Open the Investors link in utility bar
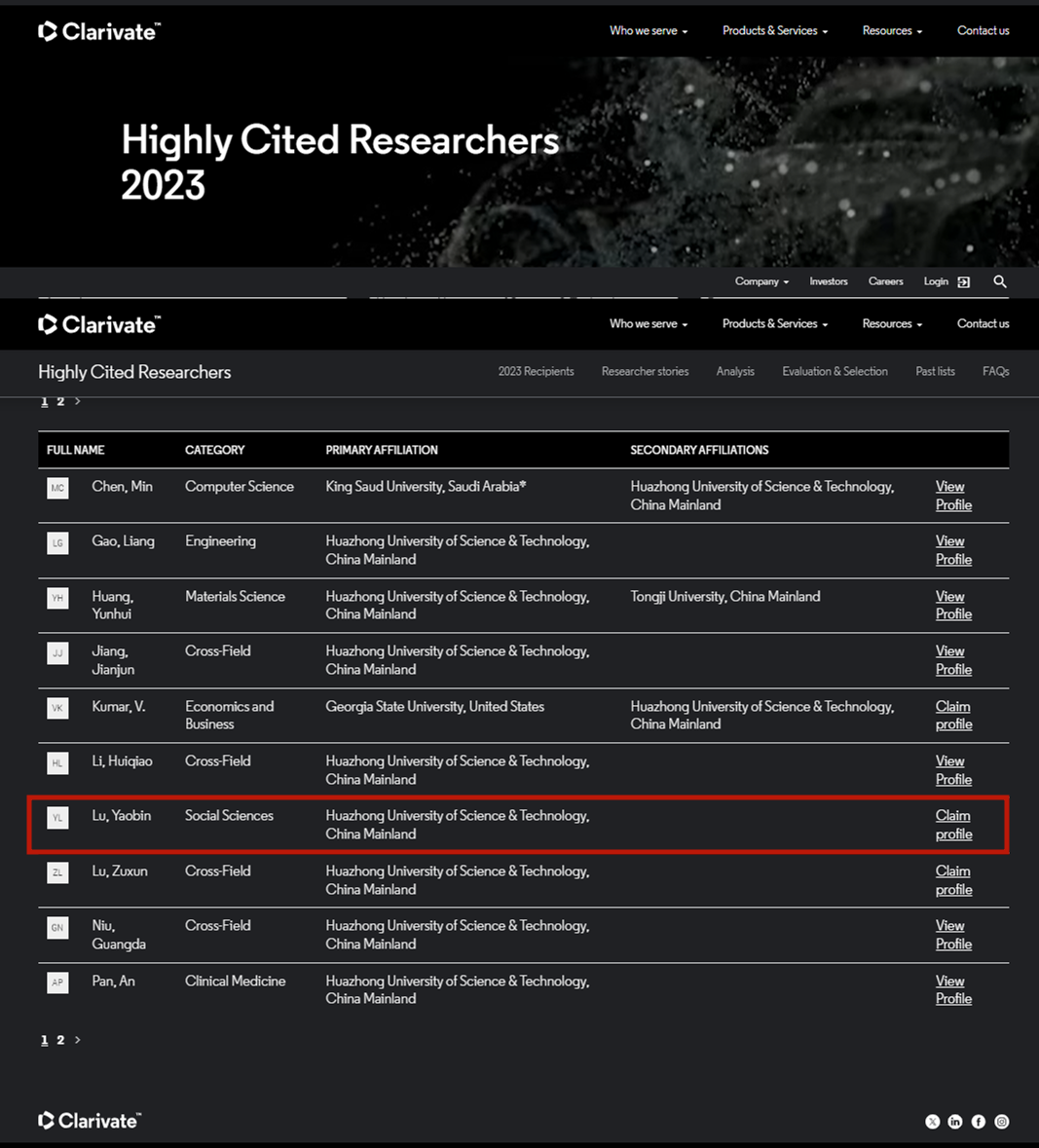Viewport: 1039px width, 1148px height. [828, 281]
